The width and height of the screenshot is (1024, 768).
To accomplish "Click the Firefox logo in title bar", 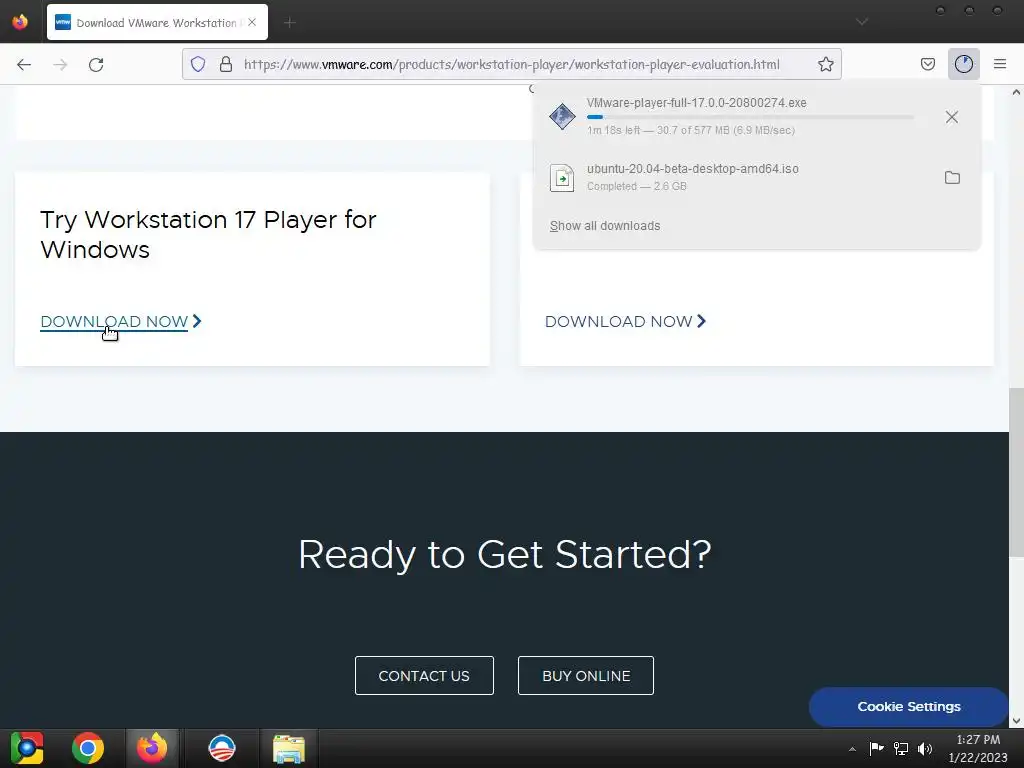I will [x=20, y=22].
